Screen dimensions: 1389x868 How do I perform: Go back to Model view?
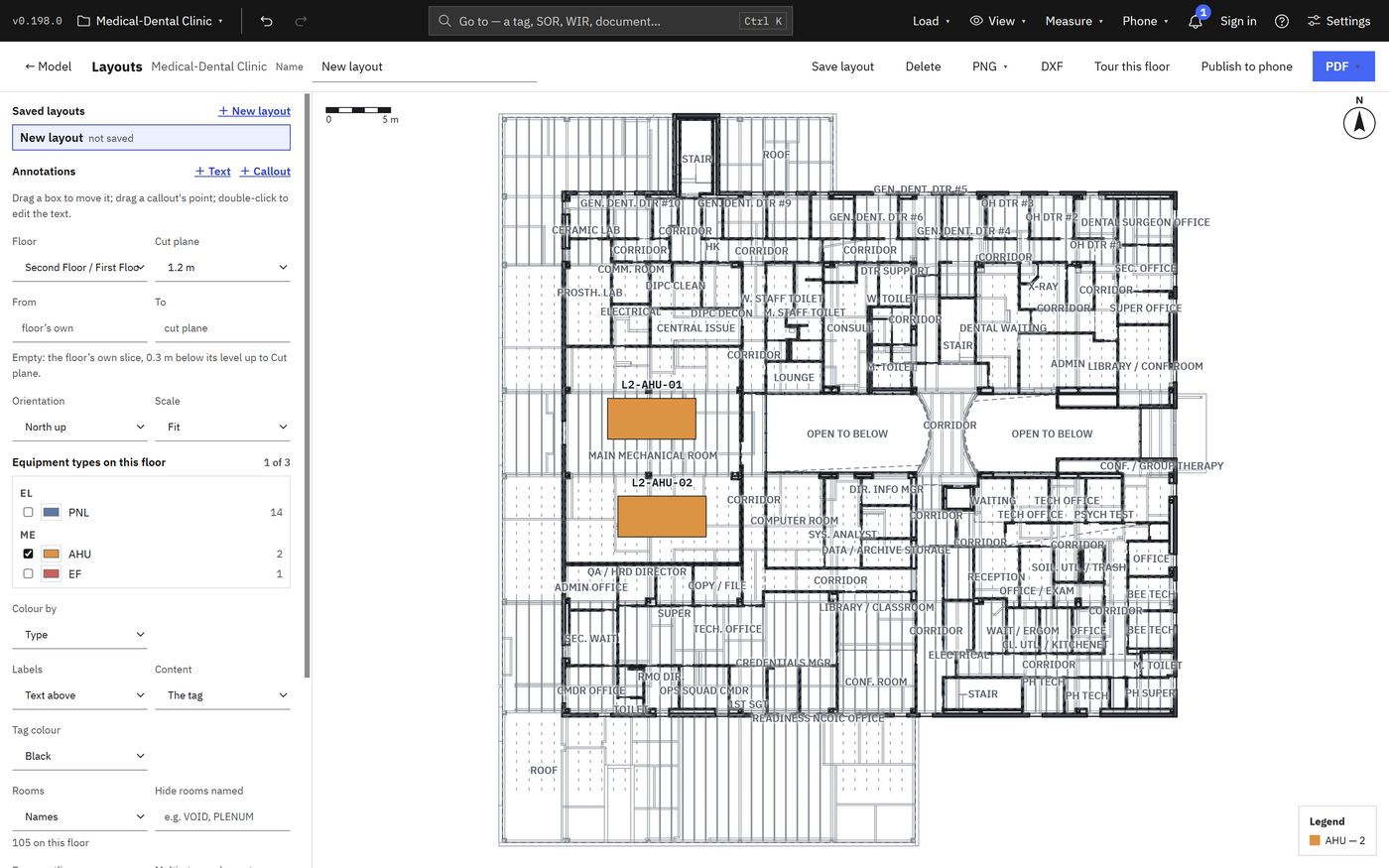(x=48, y=66)
